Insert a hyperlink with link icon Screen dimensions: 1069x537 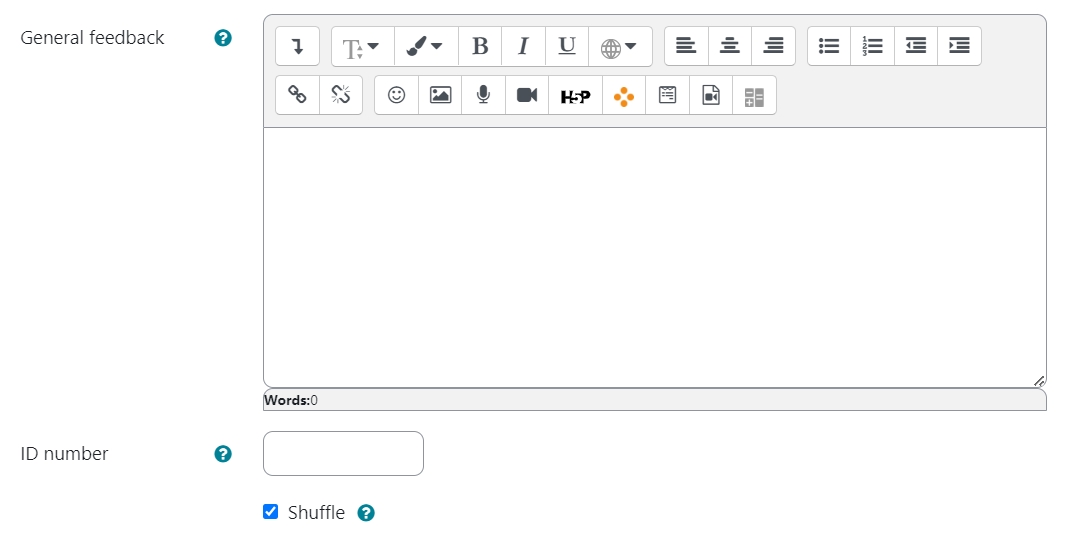click(297, 95)
